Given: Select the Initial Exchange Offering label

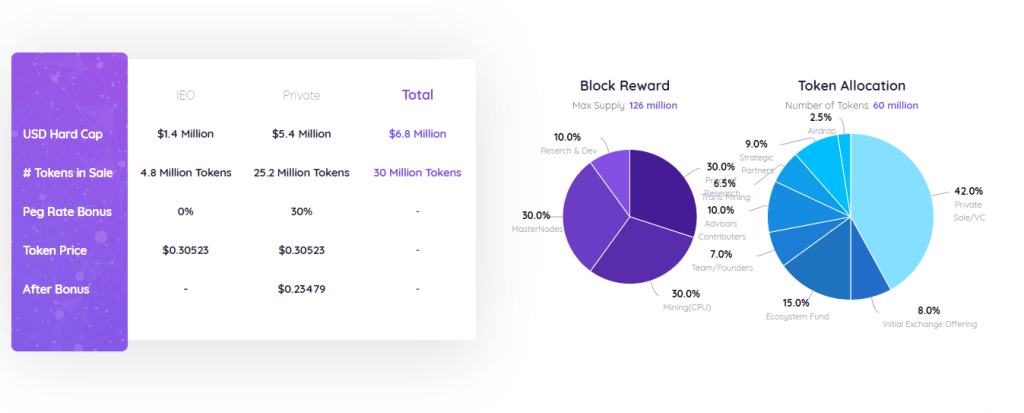Looking at the screenshot, I should [929, 324].
